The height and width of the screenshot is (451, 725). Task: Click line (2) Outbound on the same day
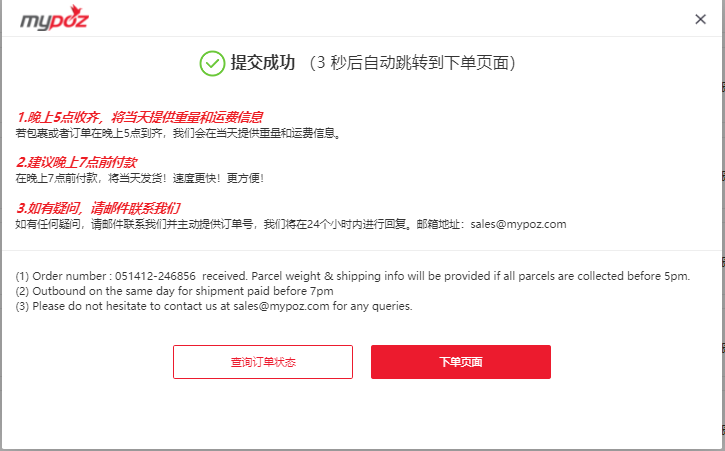174,291
